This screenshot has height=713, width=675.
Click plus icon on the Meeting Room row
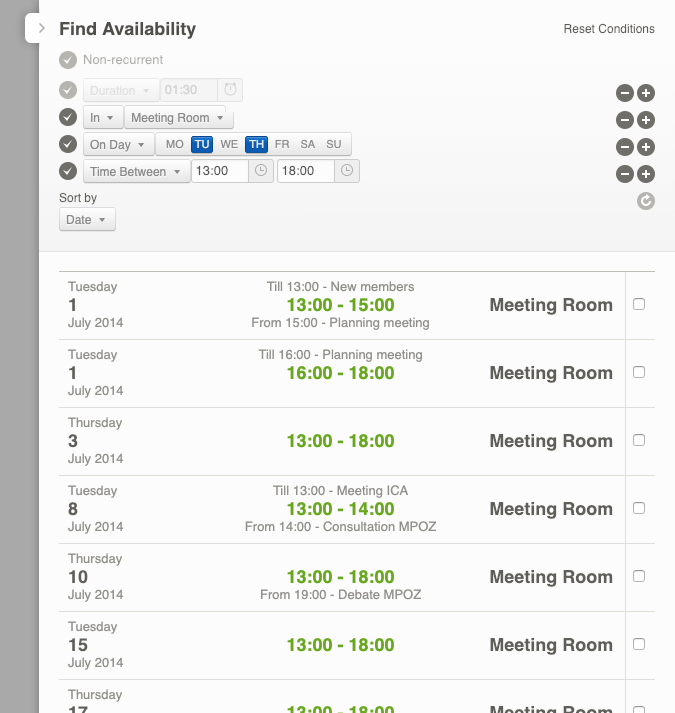646,120
